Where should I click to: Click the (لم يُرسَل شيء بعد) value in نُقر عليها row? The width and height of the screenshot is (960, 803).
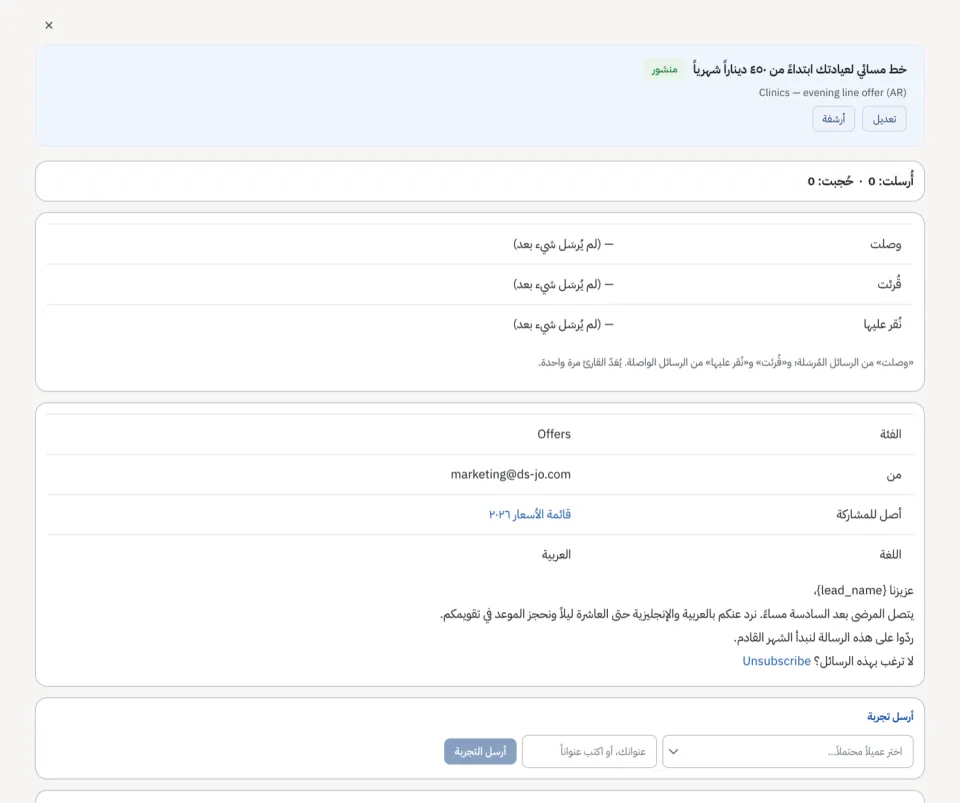pyautogui.click(x=563, y=324)
